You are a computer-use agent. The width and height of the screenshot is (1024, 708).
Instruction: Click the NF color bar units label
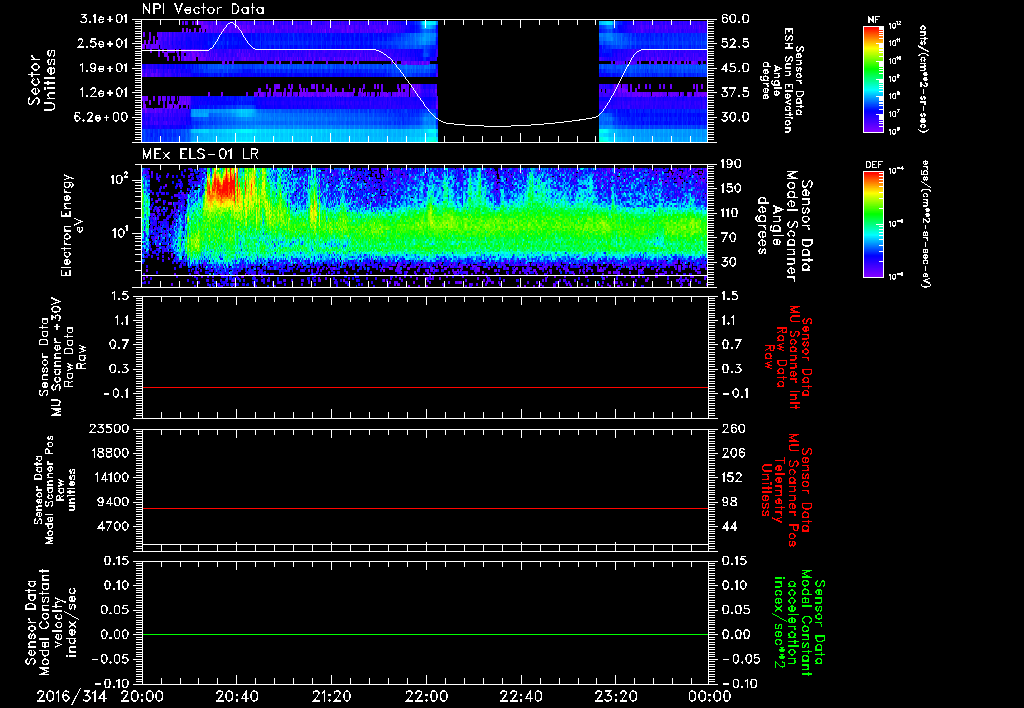923,79
